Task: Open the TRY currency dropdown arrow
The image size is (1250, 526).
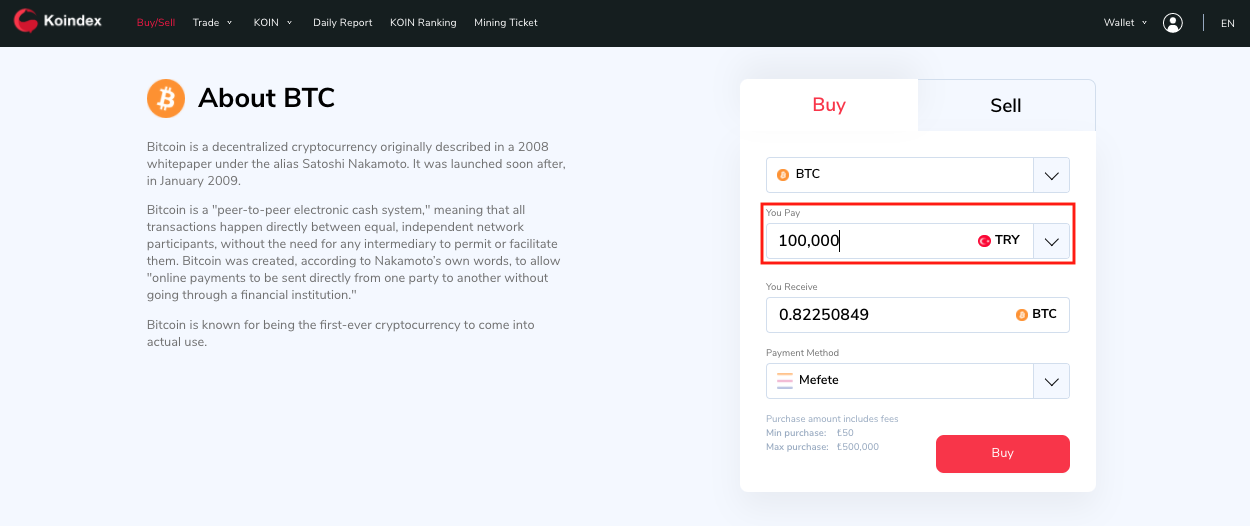Action: click(x=1051, y=241)
